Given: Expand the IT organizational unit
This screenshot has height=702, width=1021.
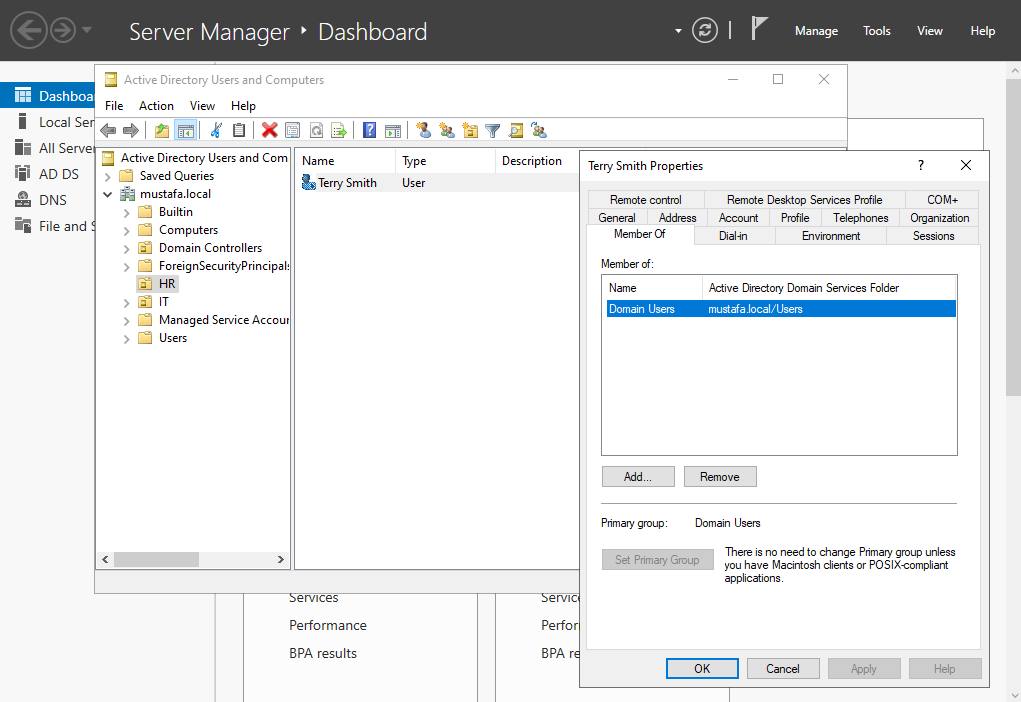Looking at the screenshot, I should (126, 302).
